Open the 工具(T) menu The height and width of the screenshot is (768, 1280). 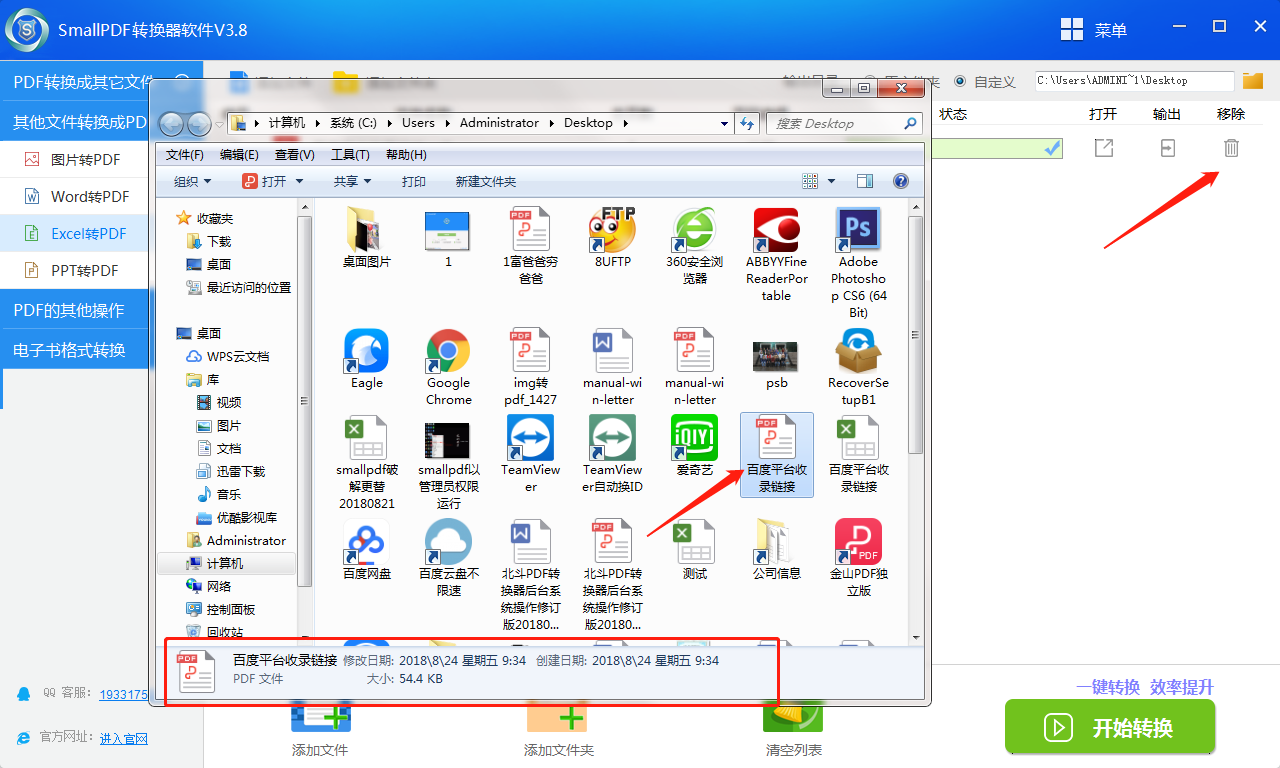click(350, 155)
